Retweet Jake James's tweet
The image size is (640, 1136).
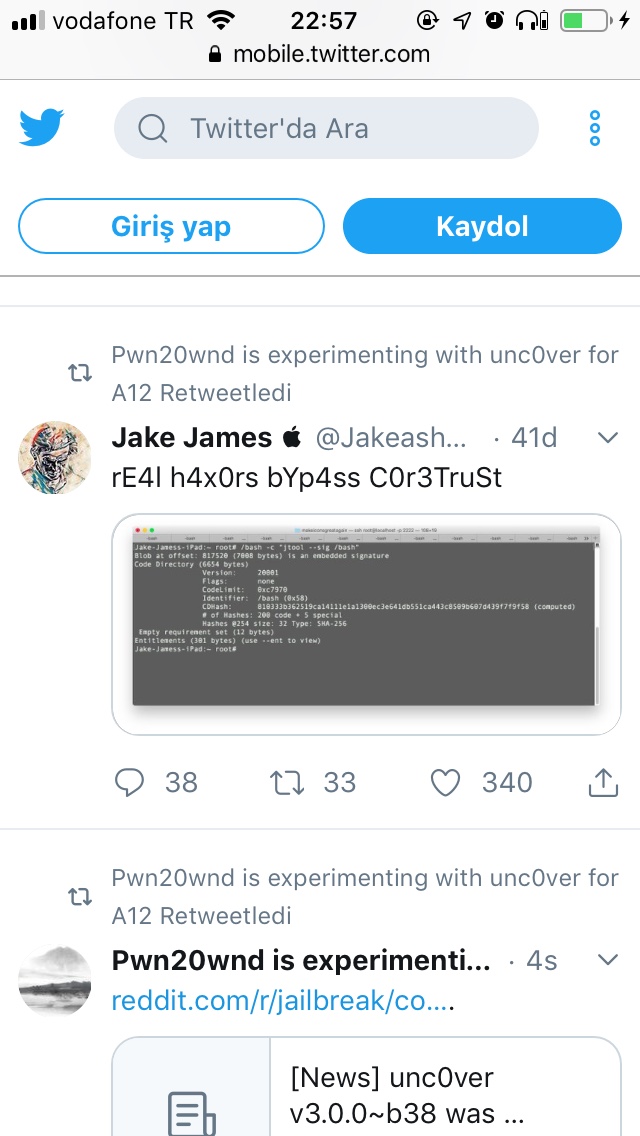(288, 782)
